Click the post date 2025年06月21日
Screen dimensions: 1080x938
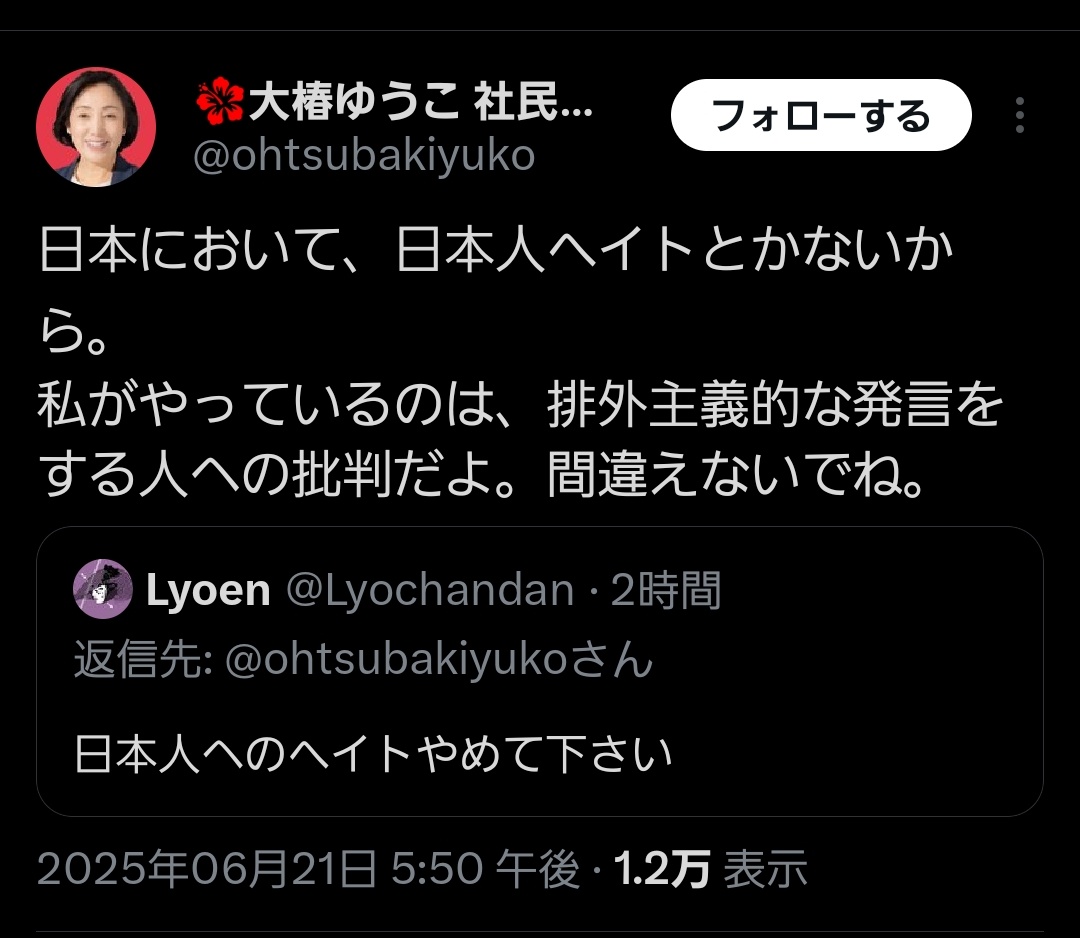pyautogui.click(x=207, y=868)
